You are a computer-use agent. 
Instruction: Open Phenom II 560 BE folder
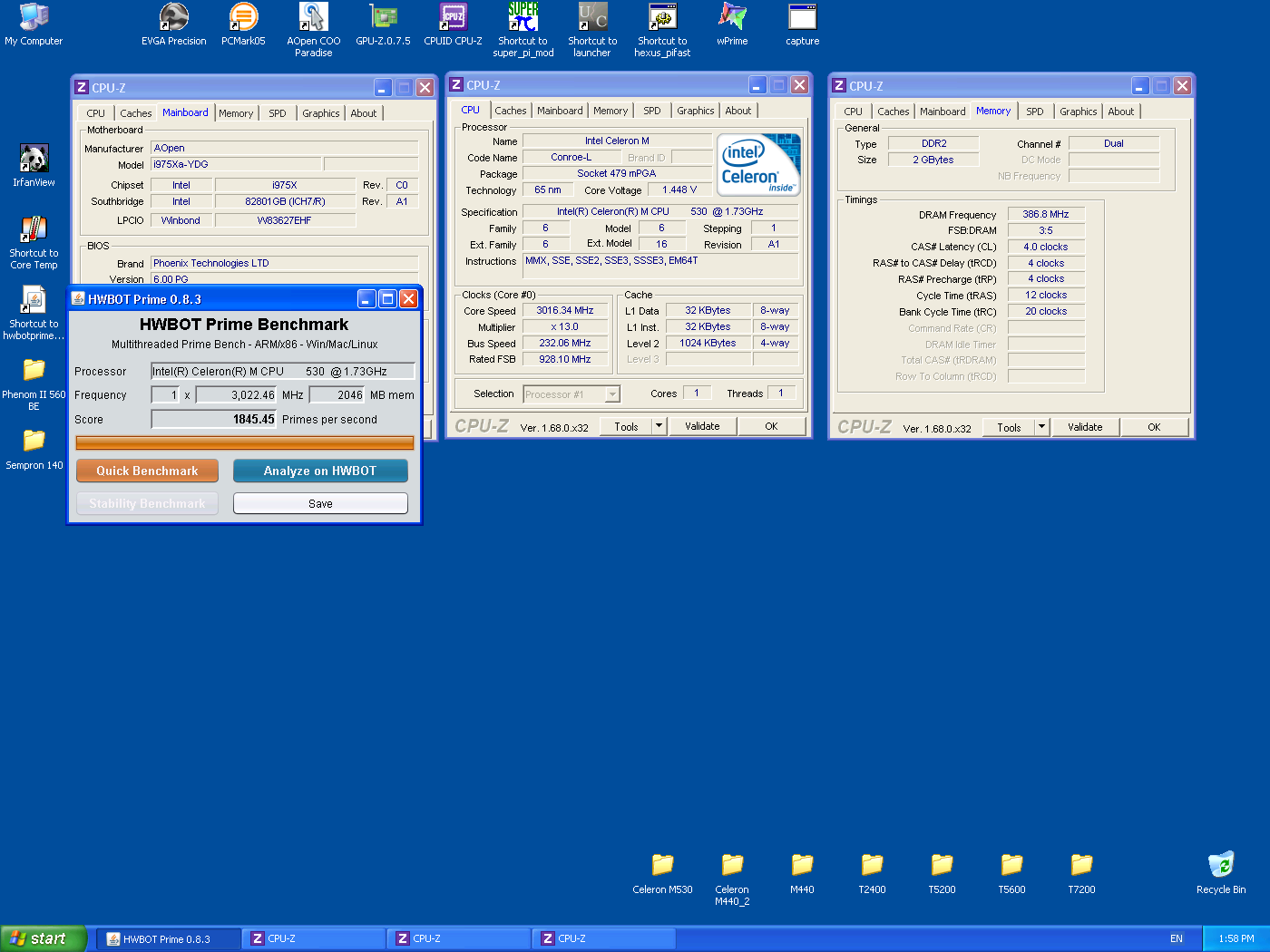[34, 384]
